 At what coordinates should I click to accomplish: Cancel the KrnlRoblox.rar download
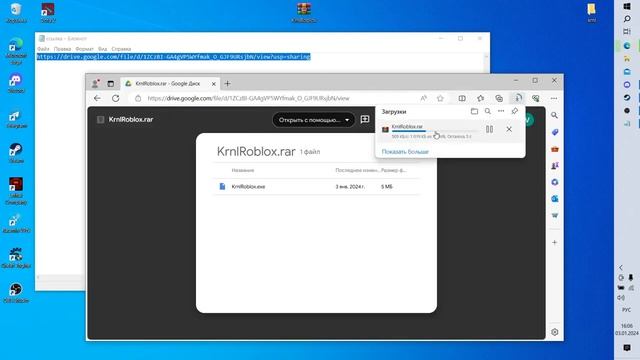(x=509, y=129)
